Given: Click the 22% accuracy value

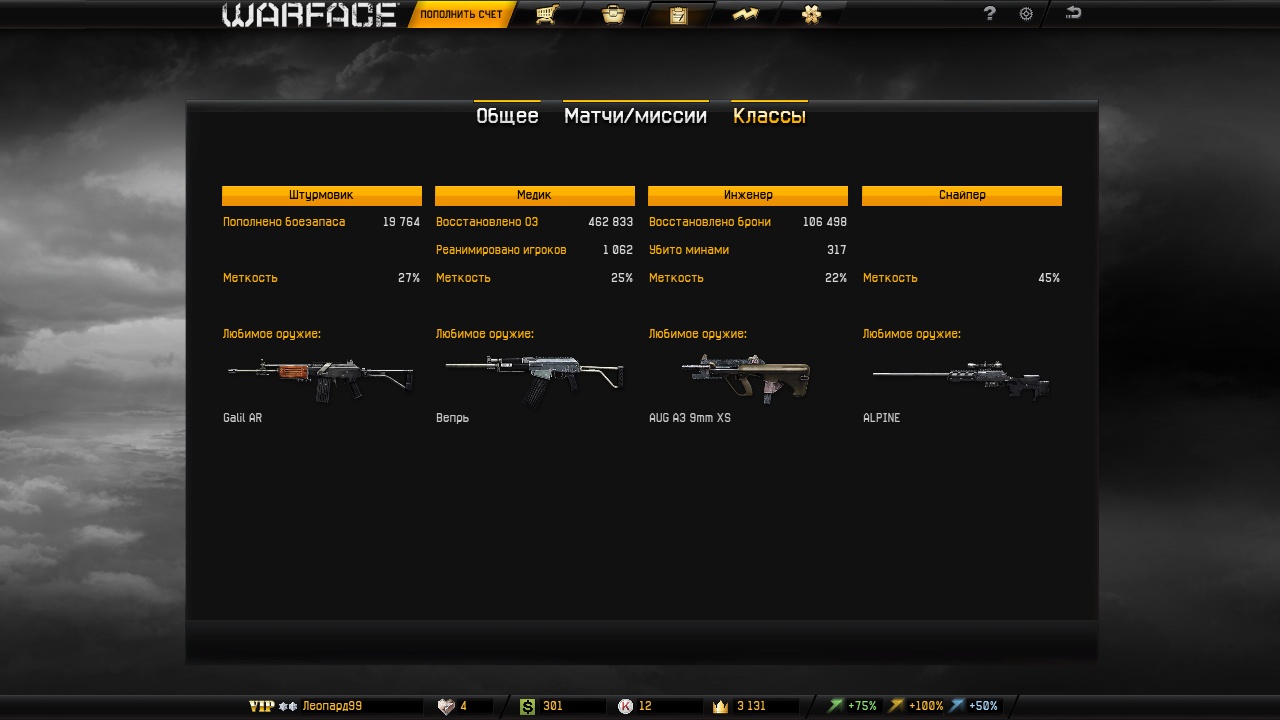Looking at the screenshot, I should [x=836, y=278].
